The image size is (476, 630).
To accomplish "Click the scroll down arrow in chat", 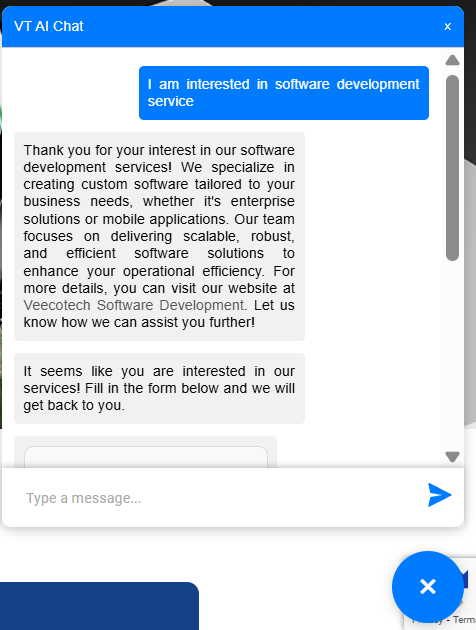I will [452, 457].
